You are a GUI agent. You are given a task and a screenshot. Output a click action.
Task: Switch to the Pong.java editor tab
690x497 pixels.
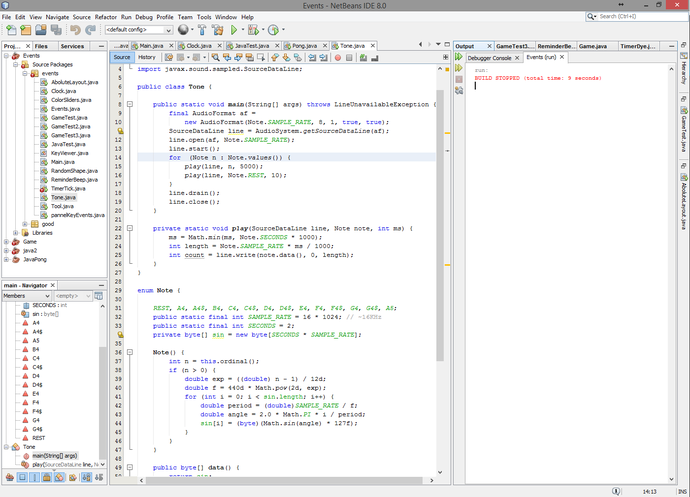coord(305,46)
